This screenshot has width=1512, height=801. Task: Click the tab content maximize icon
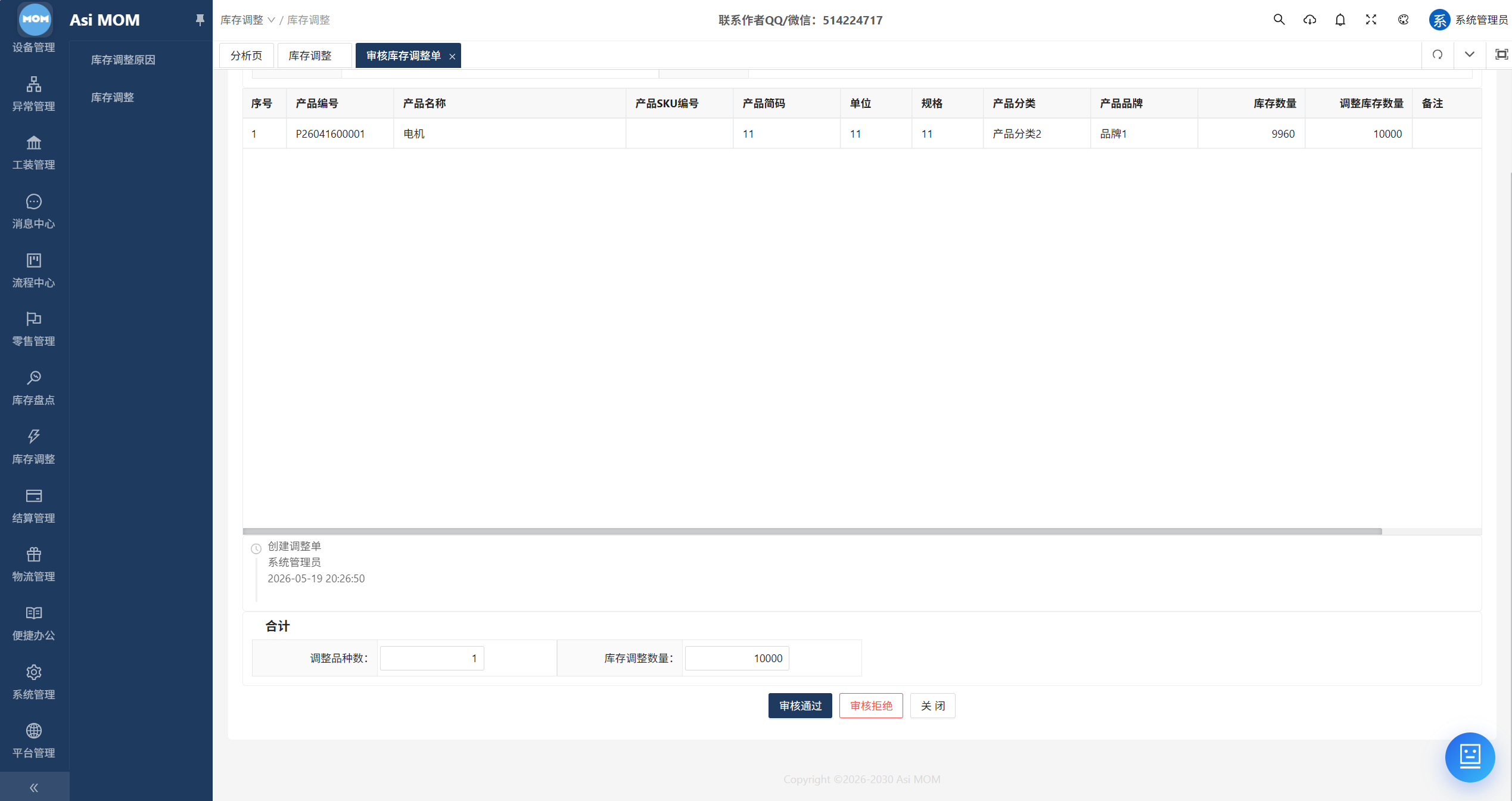coord(1501,55)
